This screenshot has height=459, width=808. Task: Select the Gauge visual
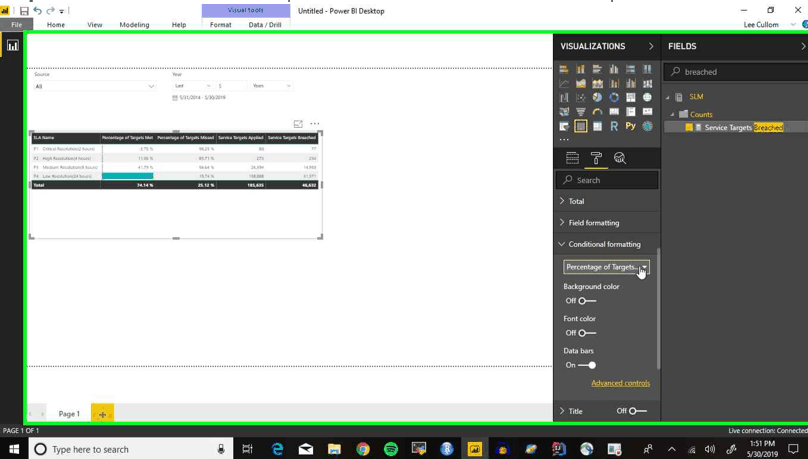(597, 112)
